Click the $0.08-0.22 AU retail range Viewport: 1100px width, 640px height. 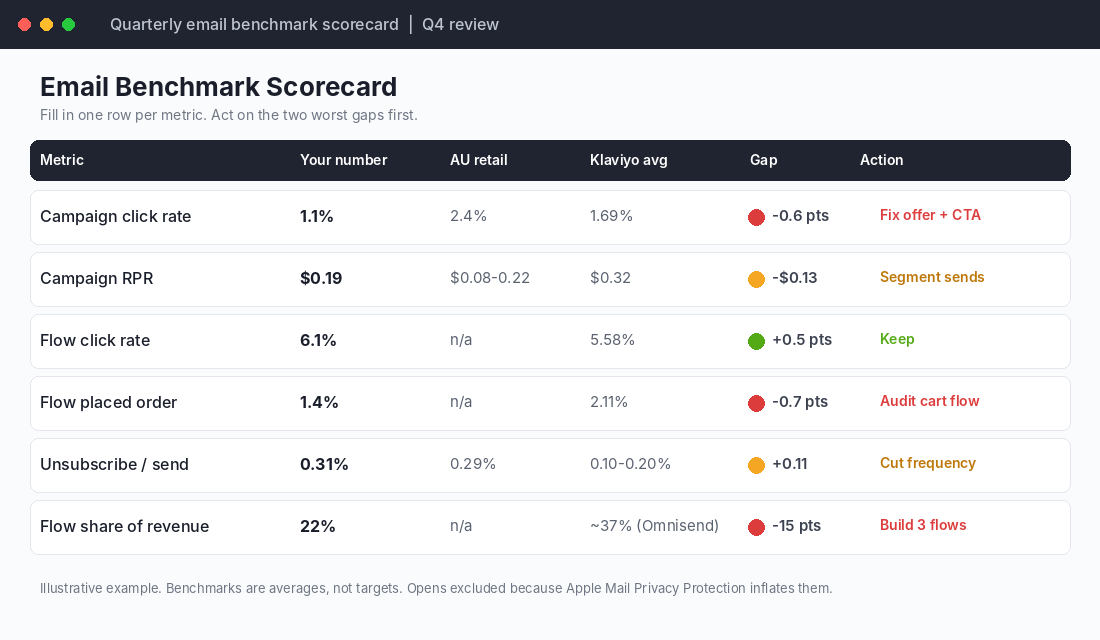(490, 278)
